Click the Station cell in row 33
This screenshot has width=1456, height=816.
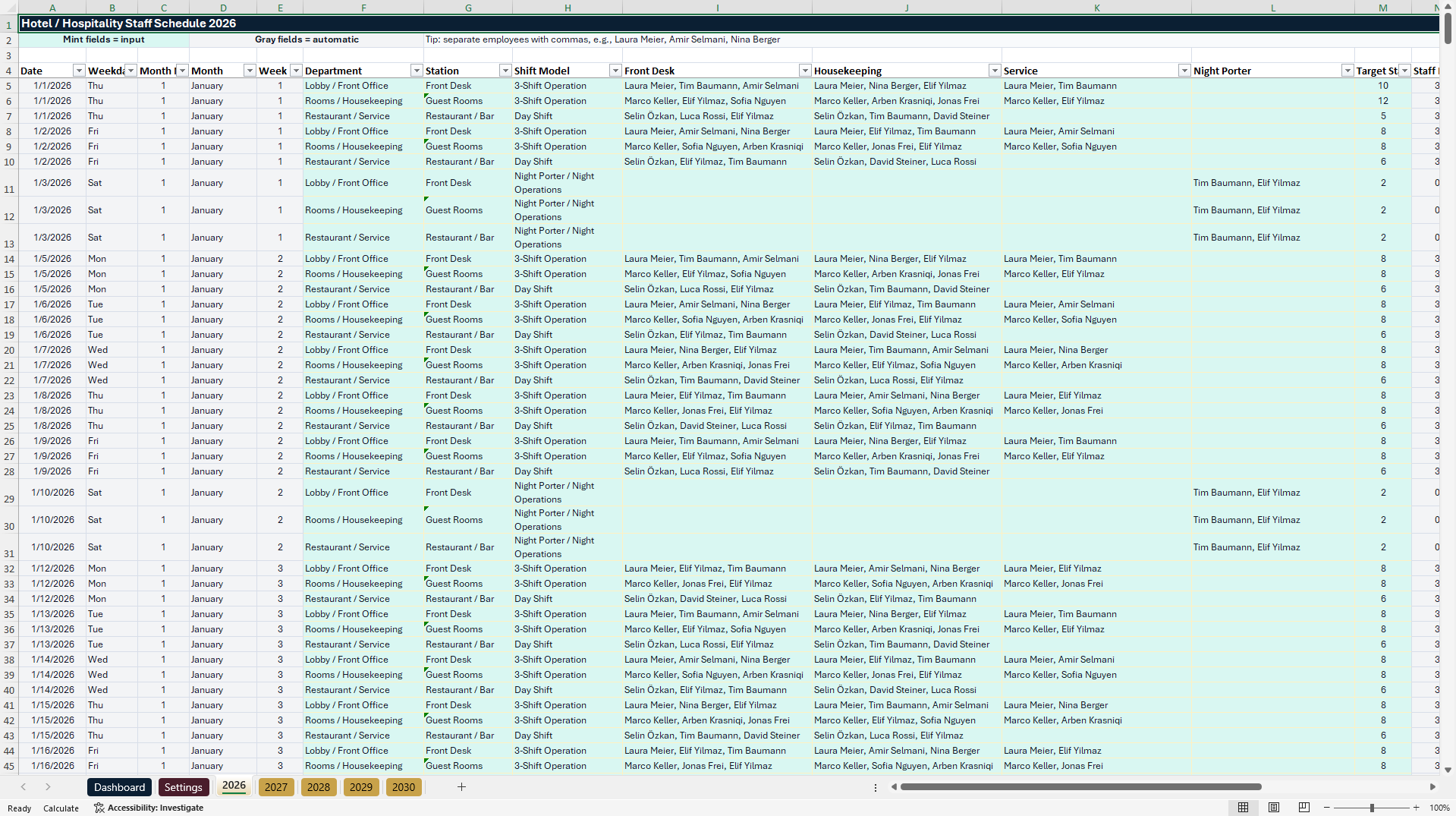click(x=468, y=584)
